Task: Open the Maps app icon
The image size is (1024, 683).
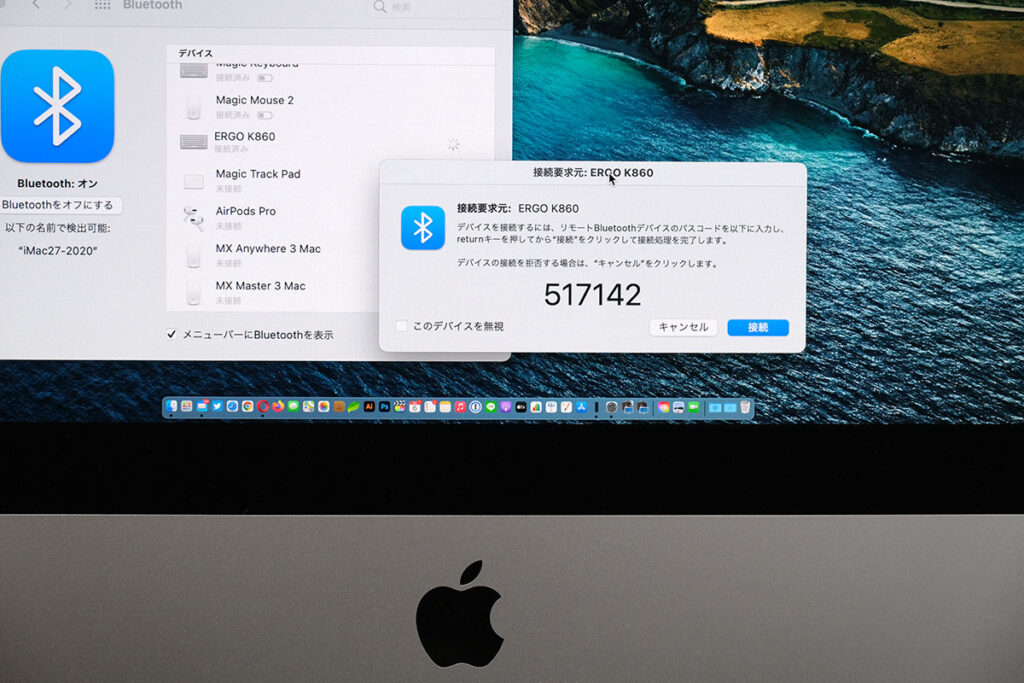Action: (308, 406)
